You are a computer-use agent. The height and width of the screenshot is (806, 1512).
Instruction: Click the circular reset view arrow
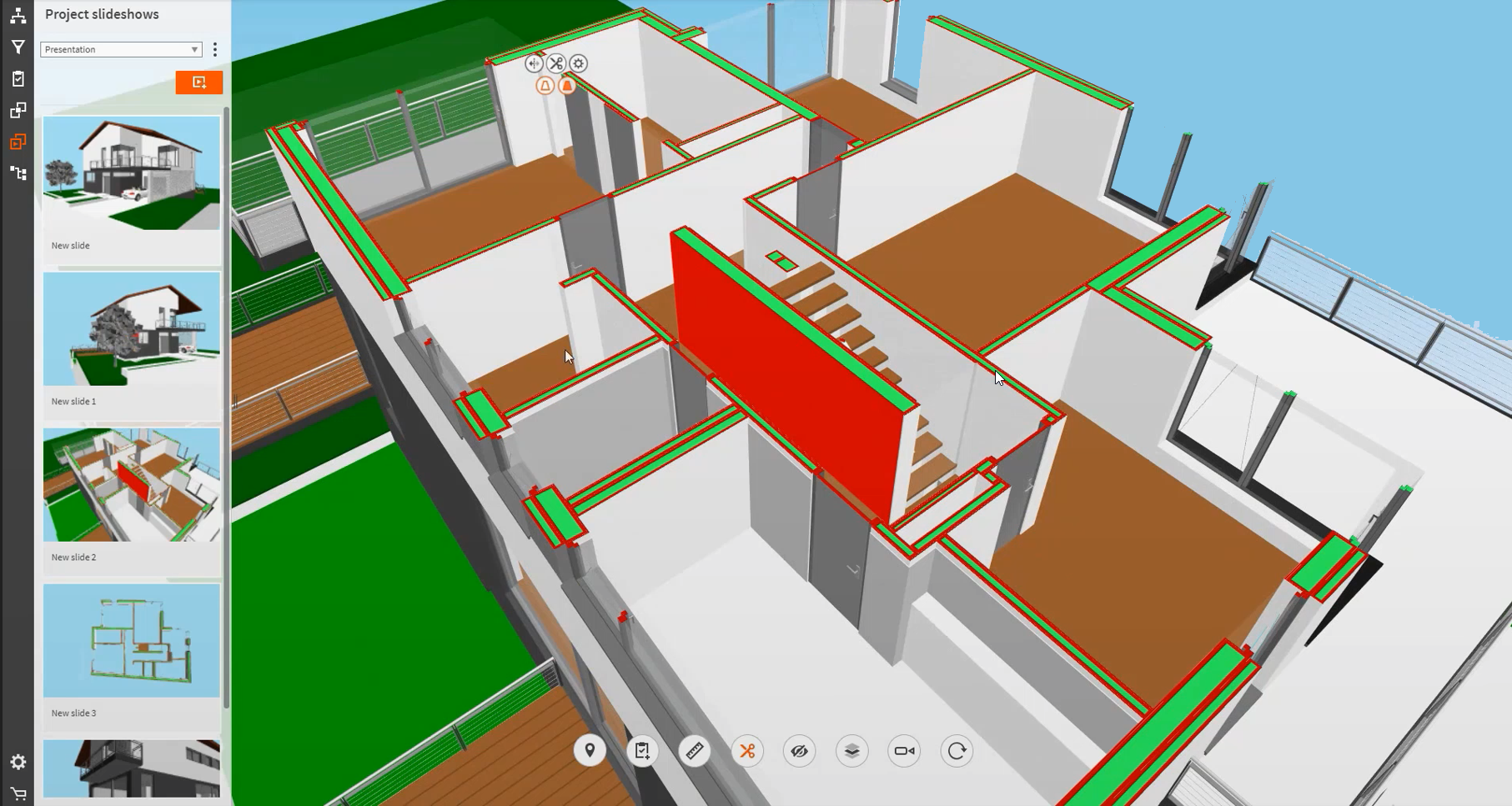957,751
